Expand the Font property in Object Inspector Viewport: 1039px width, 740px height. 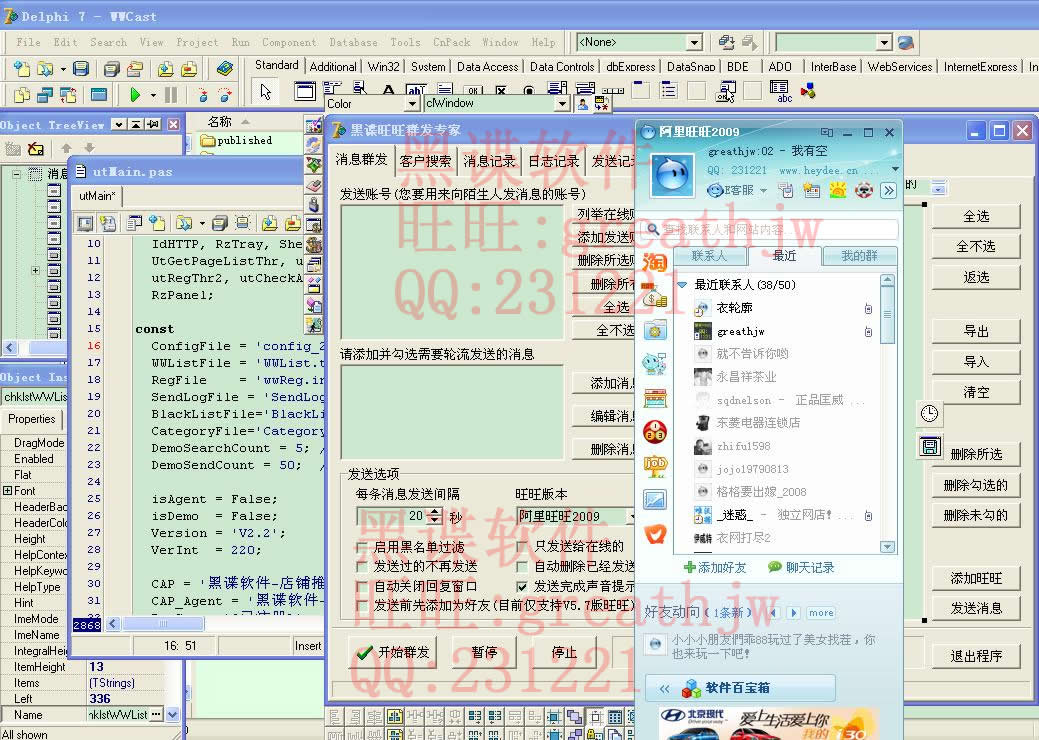coord(7,491)
